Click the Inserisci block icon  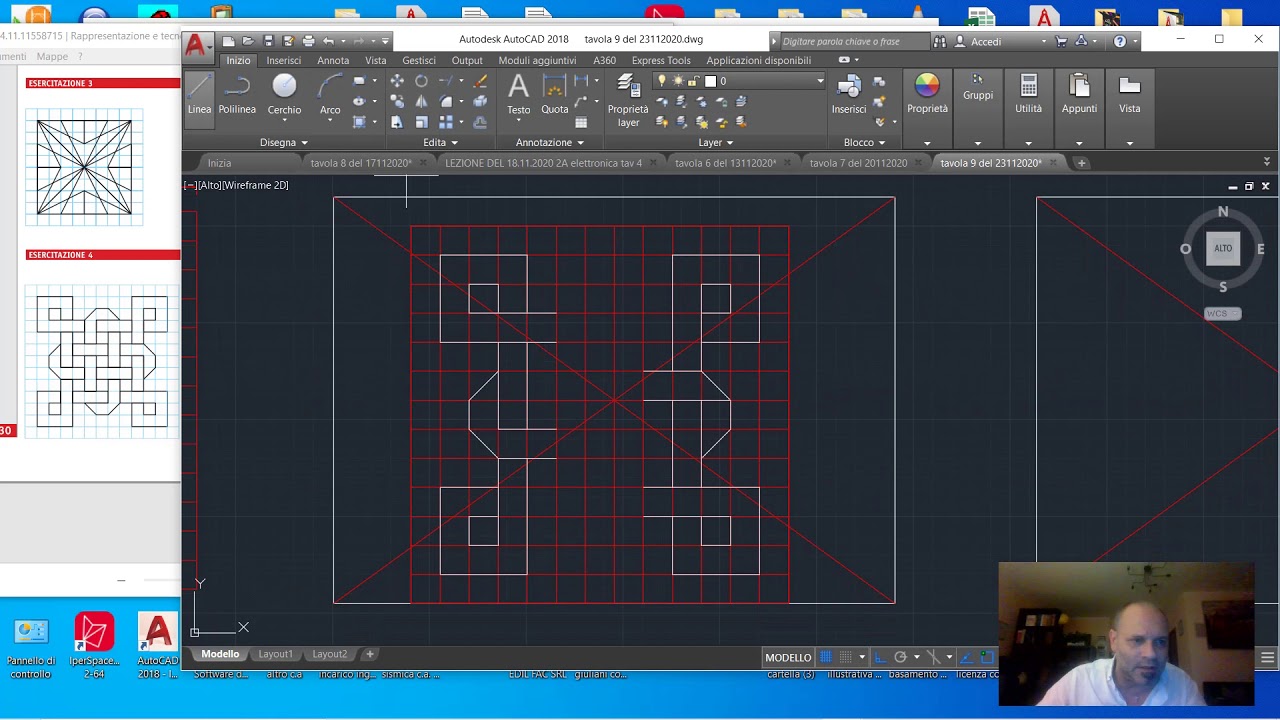849,95
